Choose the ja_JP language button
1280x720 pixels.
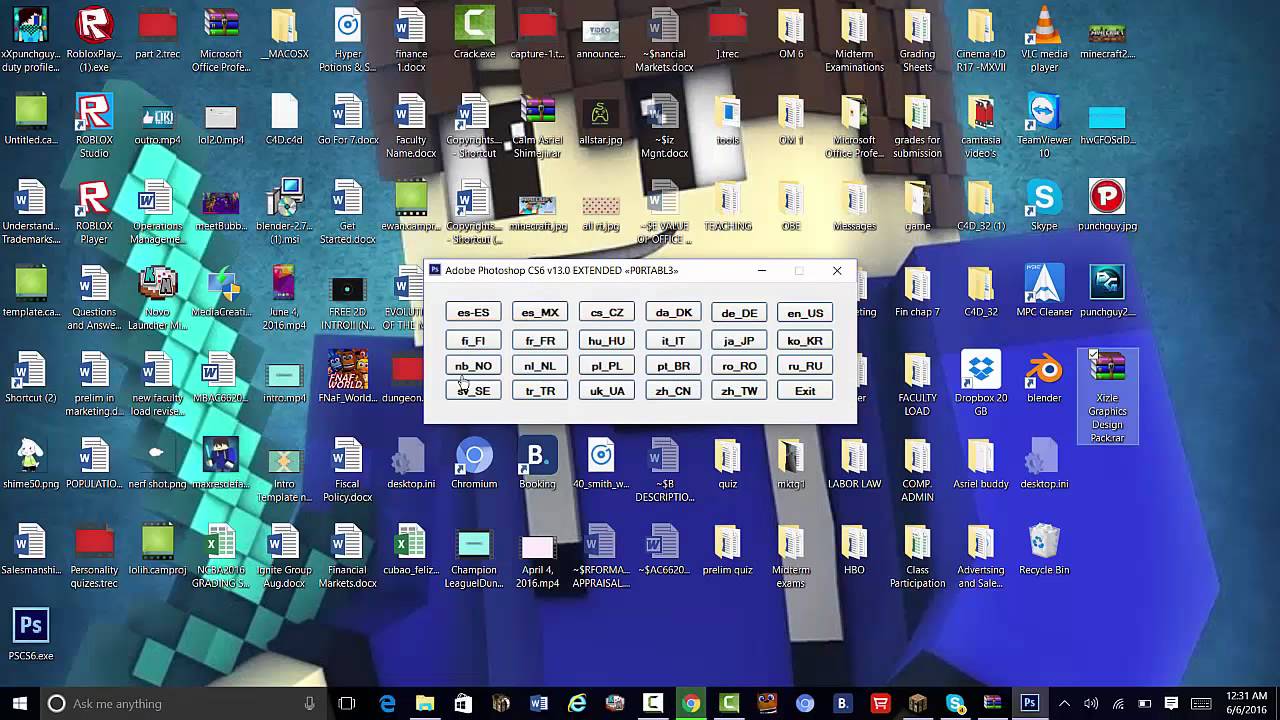[x=739, y=341]
